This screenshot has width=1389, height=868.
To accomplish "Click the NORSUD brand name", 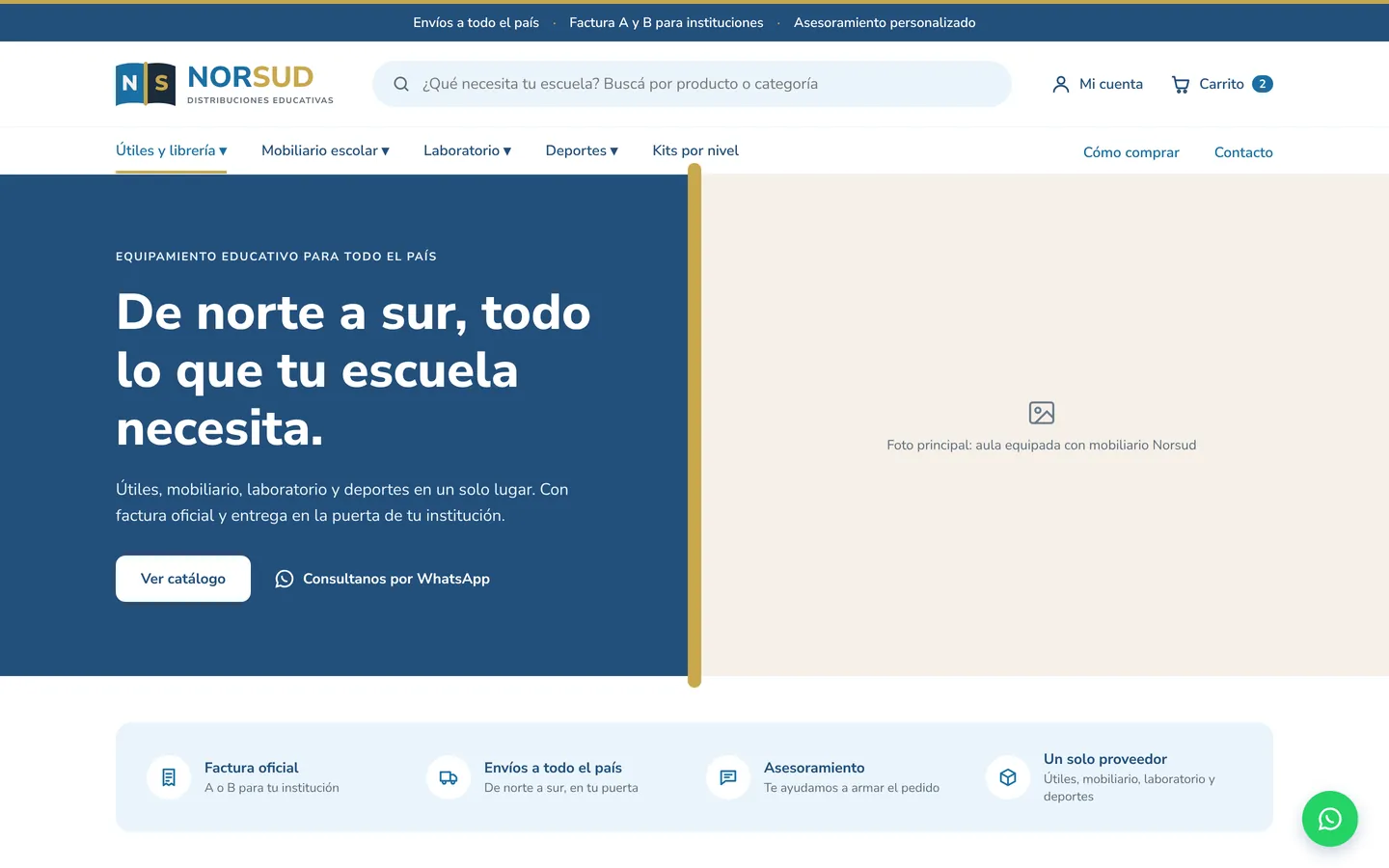I will pos(251,76).
